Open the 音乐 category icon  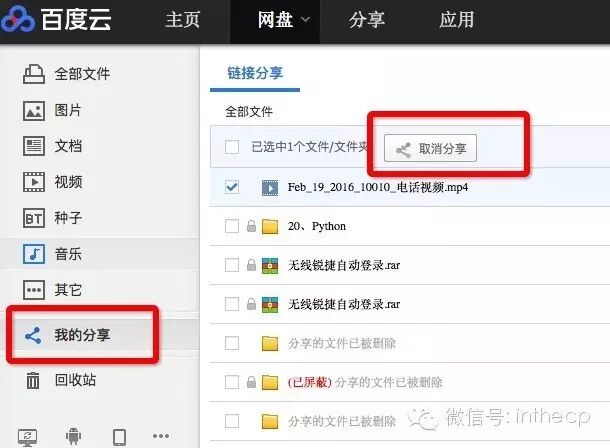(x=34, y=254)
